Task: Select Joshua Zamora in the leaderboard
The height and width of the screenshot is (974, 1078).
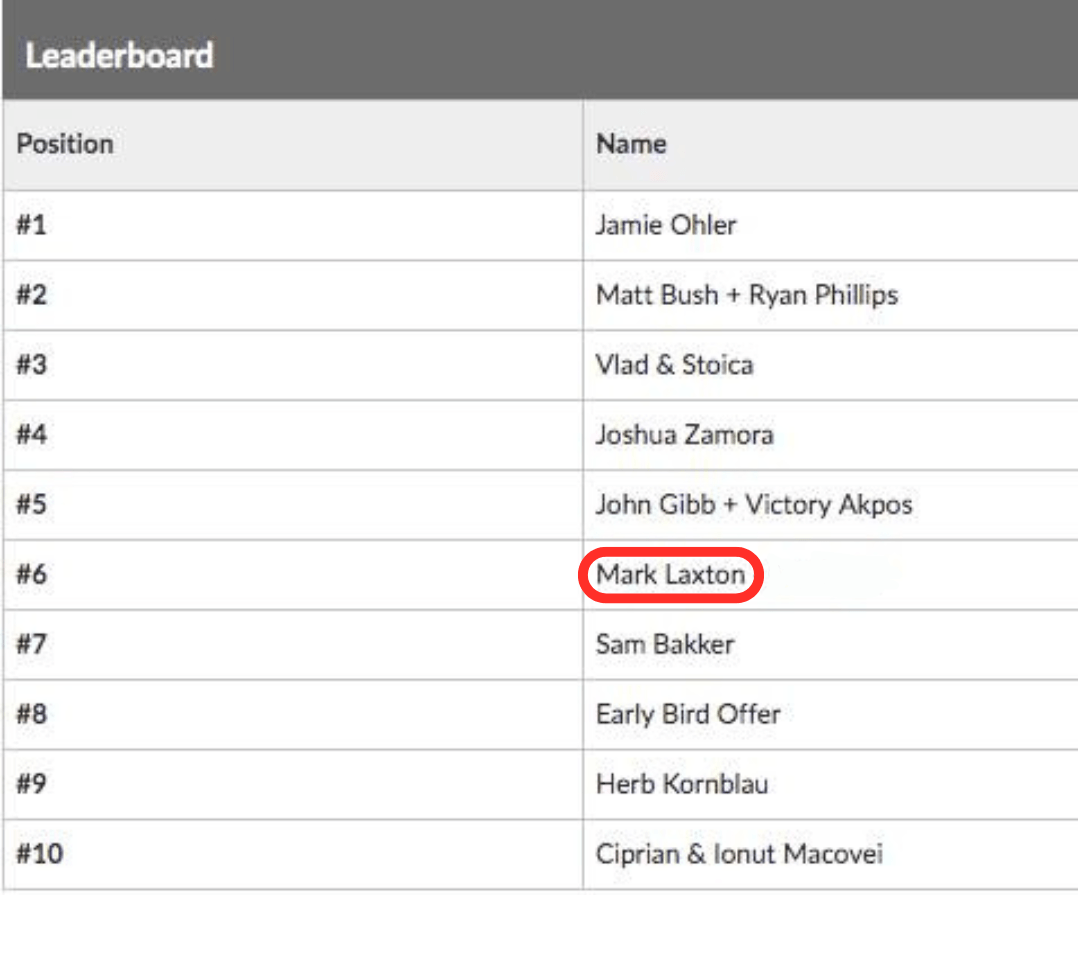Action: click(684, 435)
